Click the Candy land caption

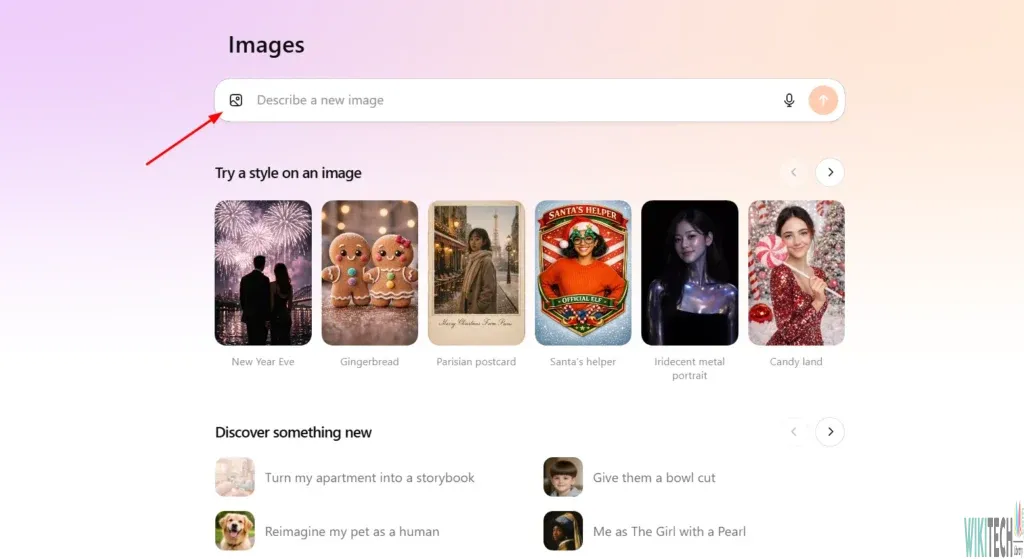(796, 362)
